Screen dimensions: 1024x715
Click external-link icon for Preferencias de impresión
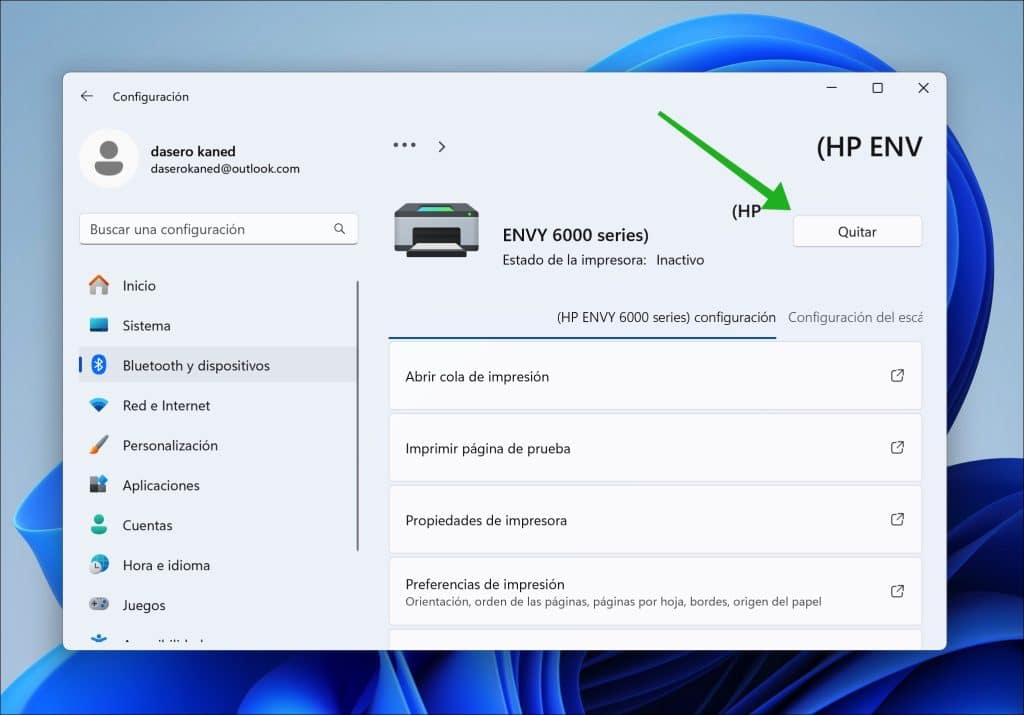[x=897, y=591]
